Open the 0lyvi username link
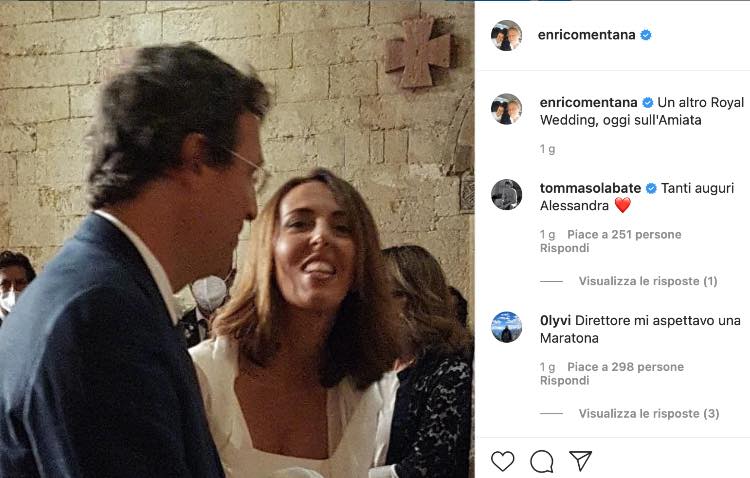750x478 pixels. pyautogui.click(x=557, y=320)
